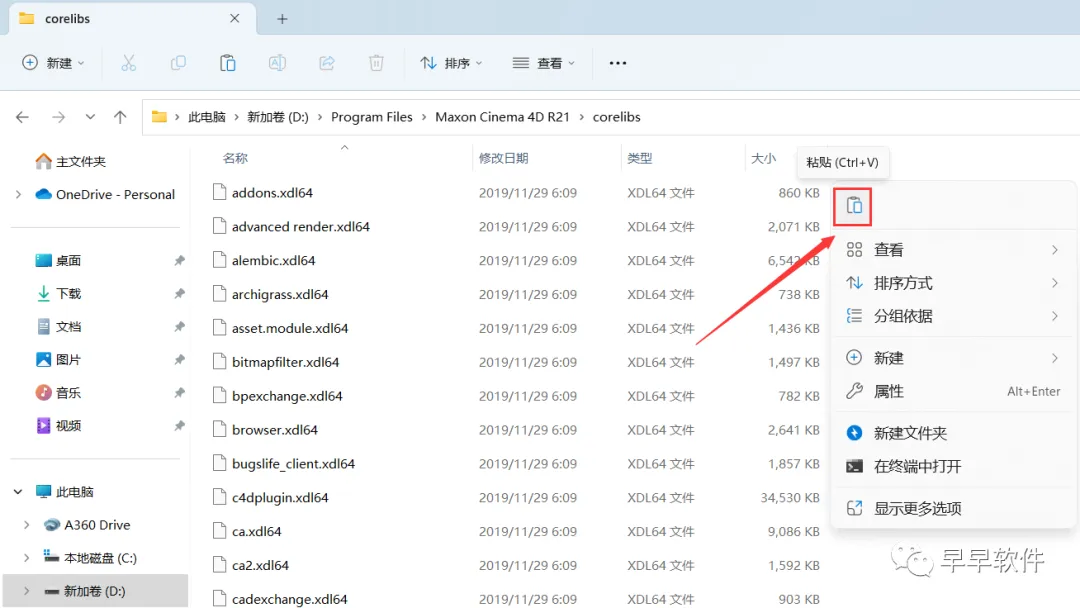Click the Delete trash icon in toolbar
This screenshot has width=1080, height=608.
coord(376,63)
